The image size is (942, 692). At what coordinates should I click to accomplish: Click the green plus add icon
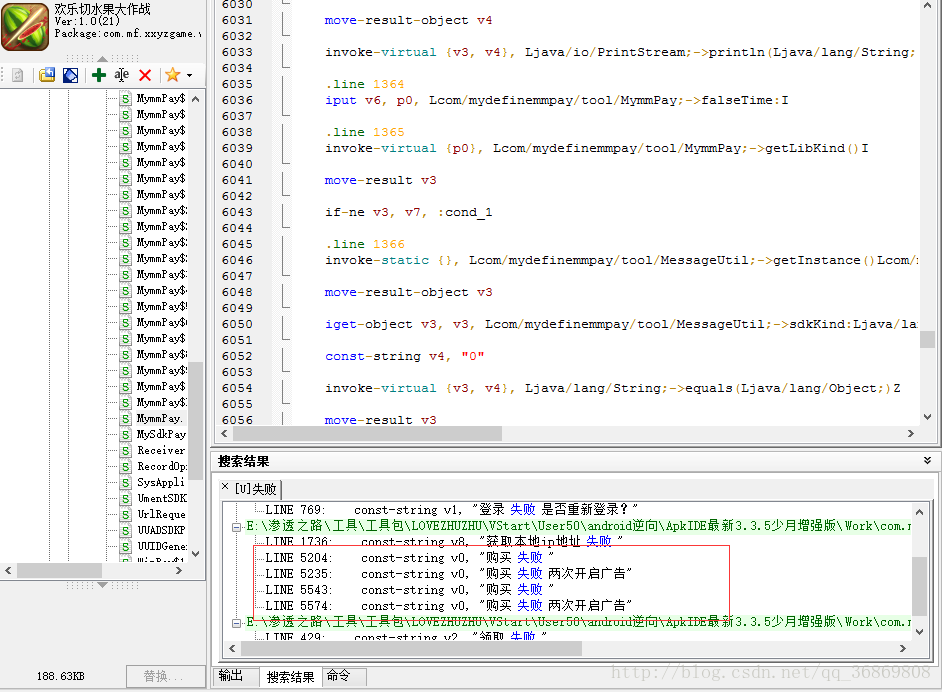pos(99,75)
